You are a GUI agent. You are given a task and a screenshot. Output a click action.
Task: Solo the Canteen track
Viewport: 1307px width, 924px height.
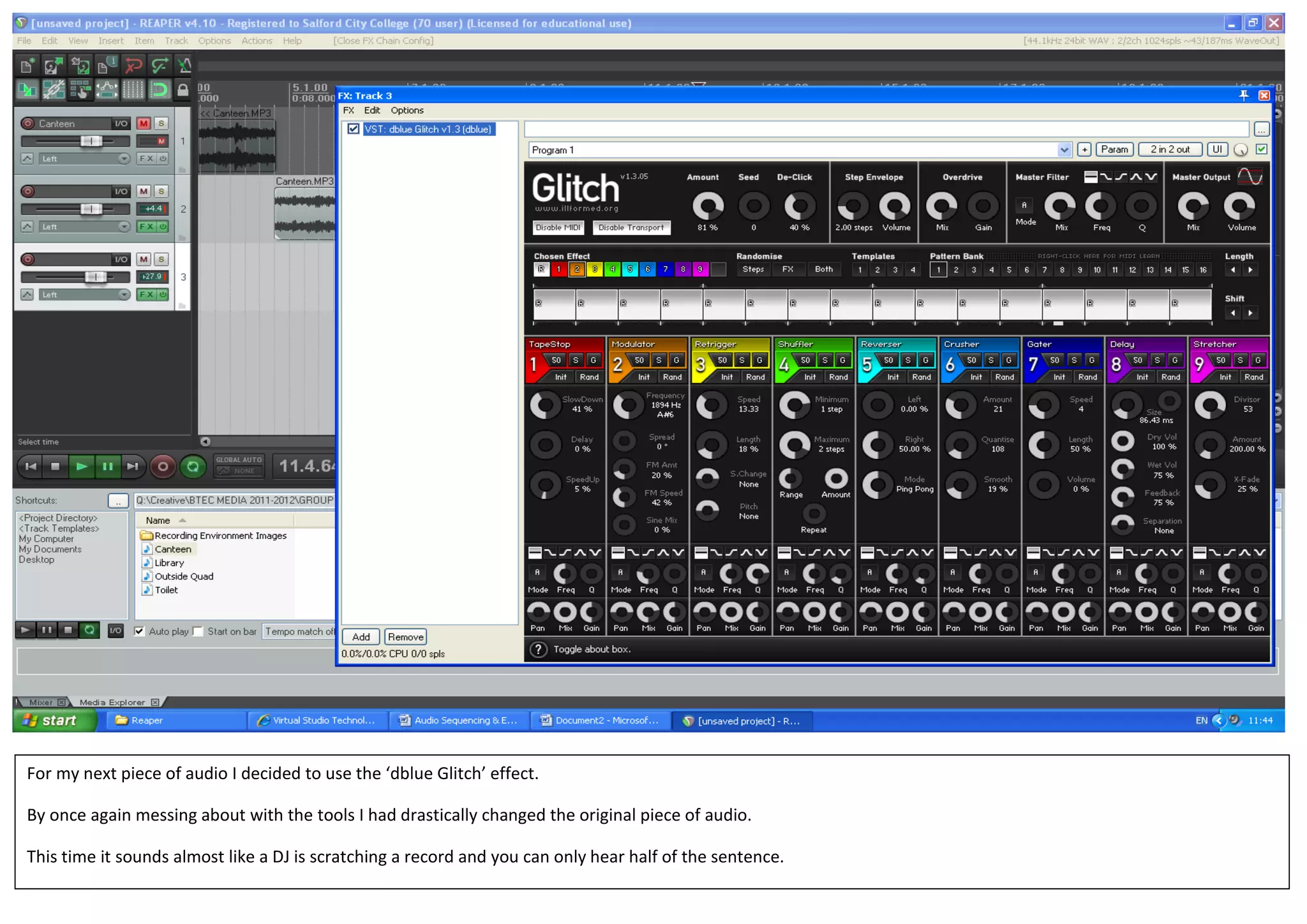161,123
